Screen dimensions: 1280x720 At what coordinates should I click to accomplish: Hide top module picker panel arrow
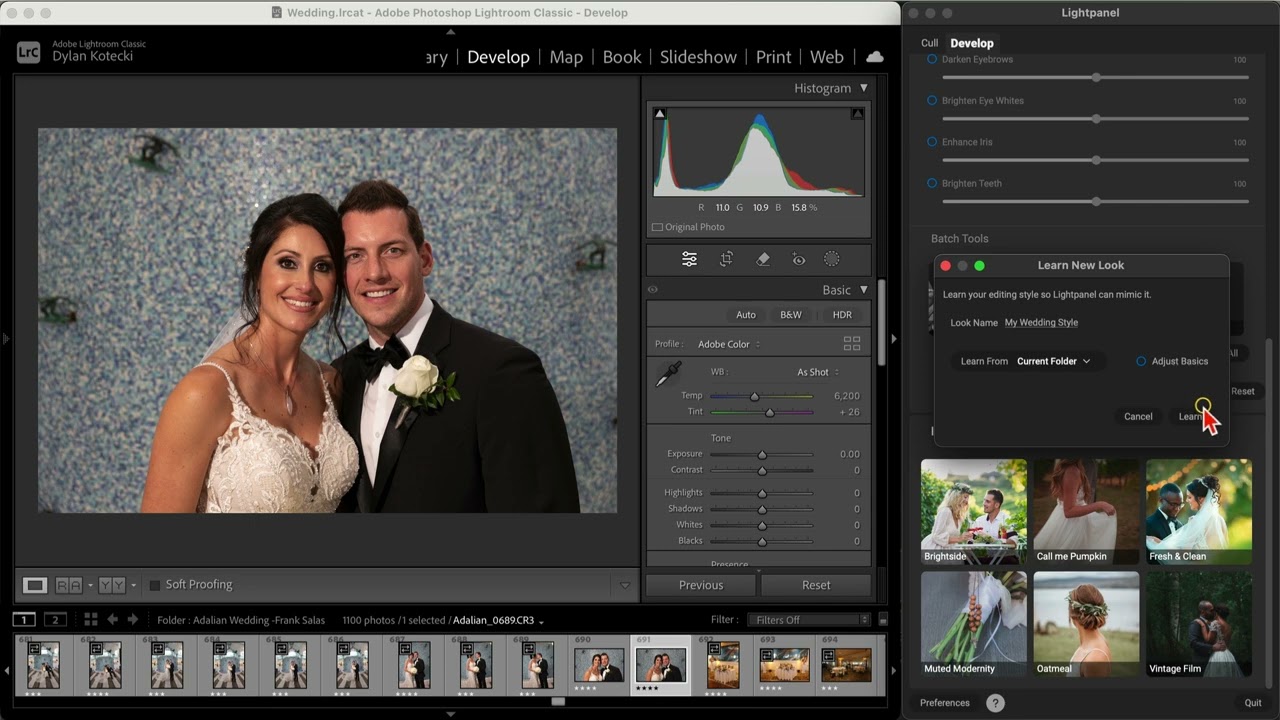click(450, 31)
